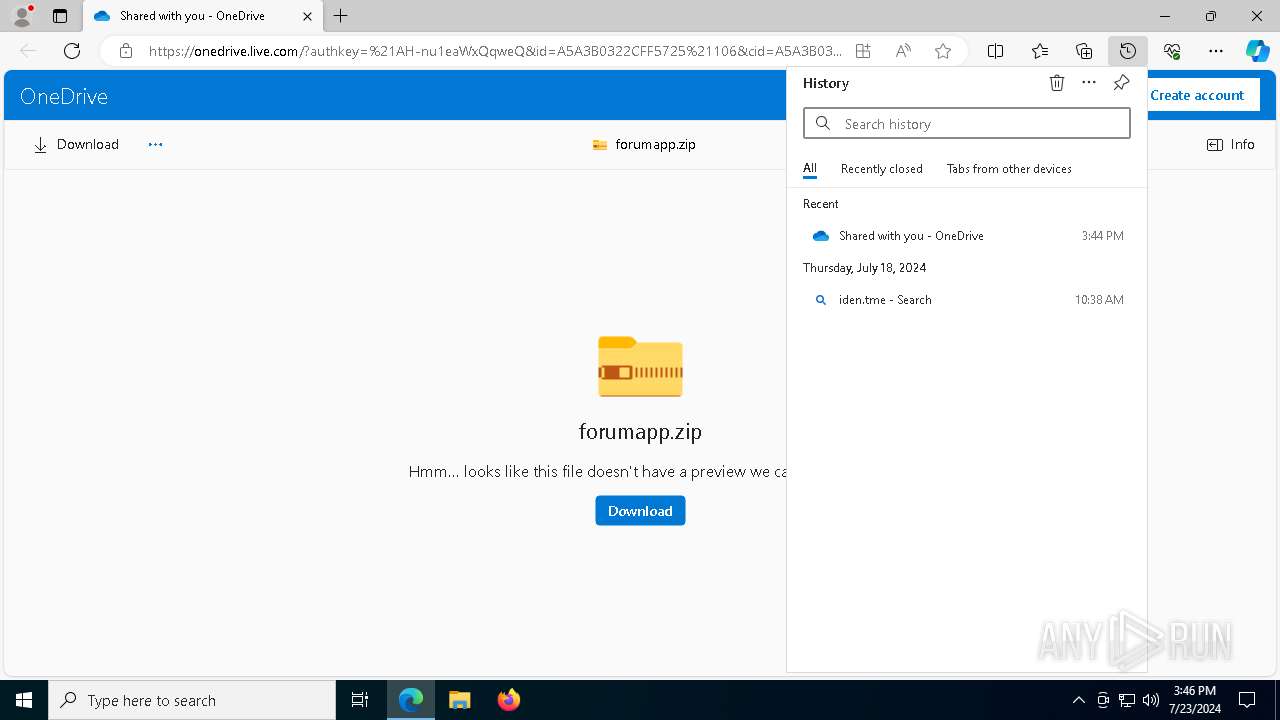Click the taskbar search box
The image size is (1280, 720).
tap(192, 700)
